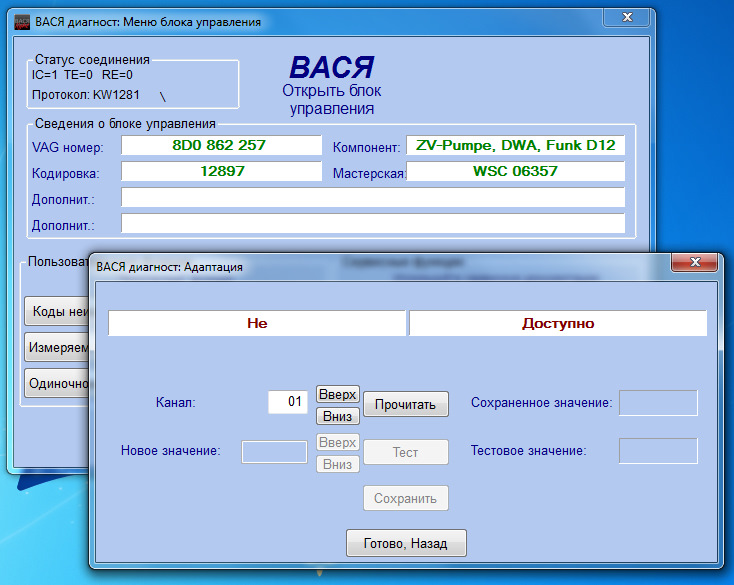Image resolution: width=734 pixels, height=585 pixels.
Task: Click the disabled Сохранить button
Action: tap(405, 498)
